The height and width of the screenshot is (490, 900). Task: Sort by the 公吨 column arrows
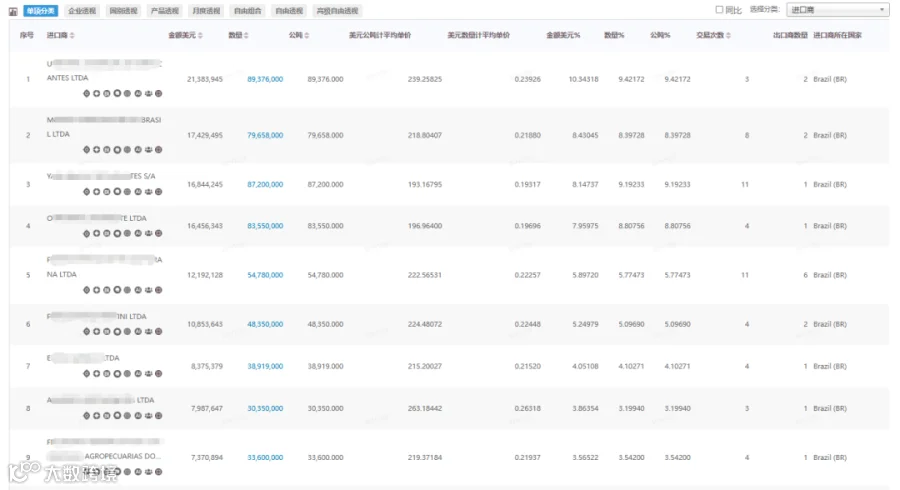click(307, 36)
